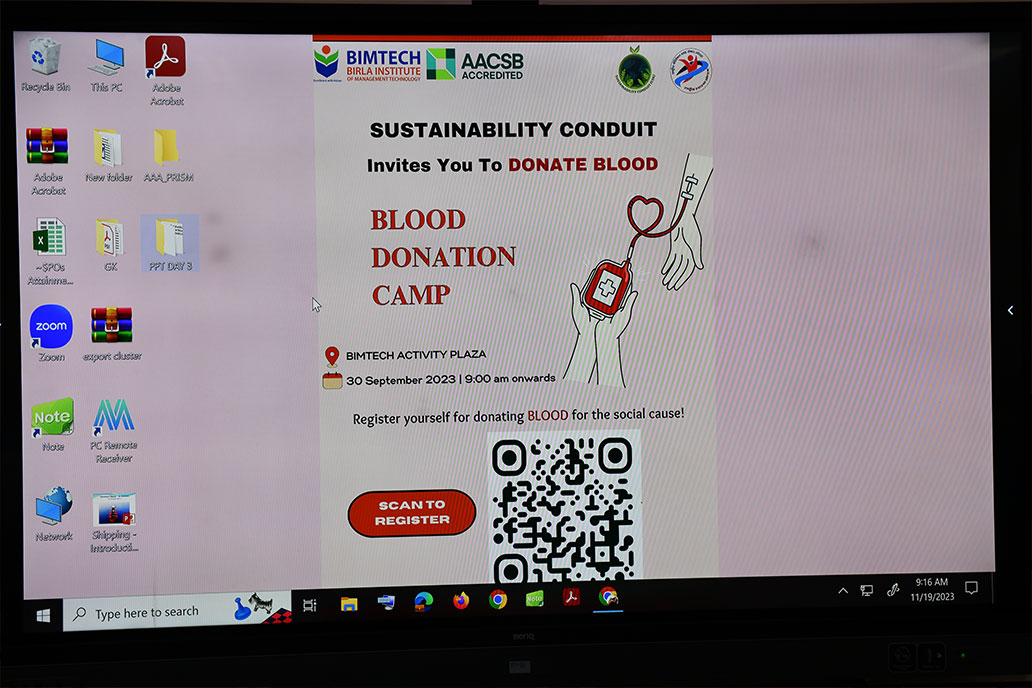Open the Shipping Introduction PowerPoint file
This screenshot has width=1032, height=688.
(x=112, y=512)
